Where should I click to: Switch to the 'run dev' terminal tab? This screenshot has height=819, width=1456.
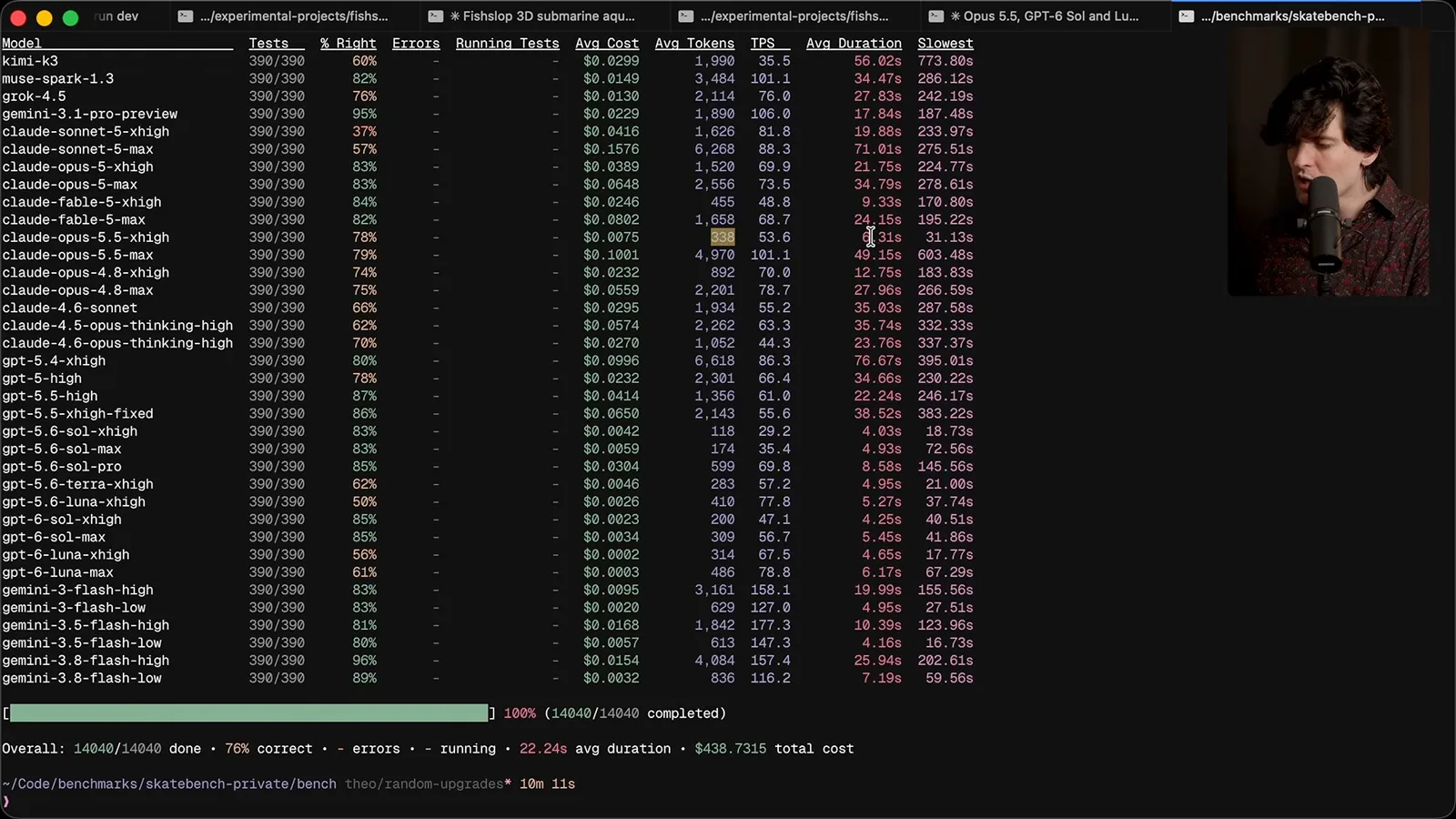click(x=116, y=15)
